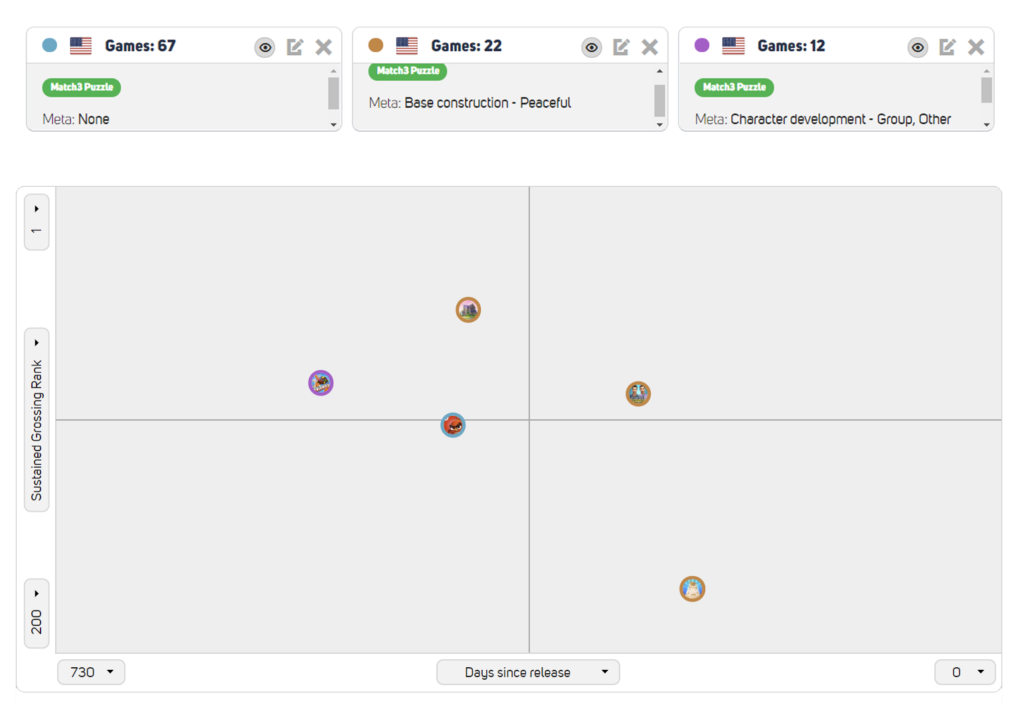The height and width of the screenshot is (715, 1024).
Task: Toggle visibility for the Games: 67 group
Action: pos(264,46)
